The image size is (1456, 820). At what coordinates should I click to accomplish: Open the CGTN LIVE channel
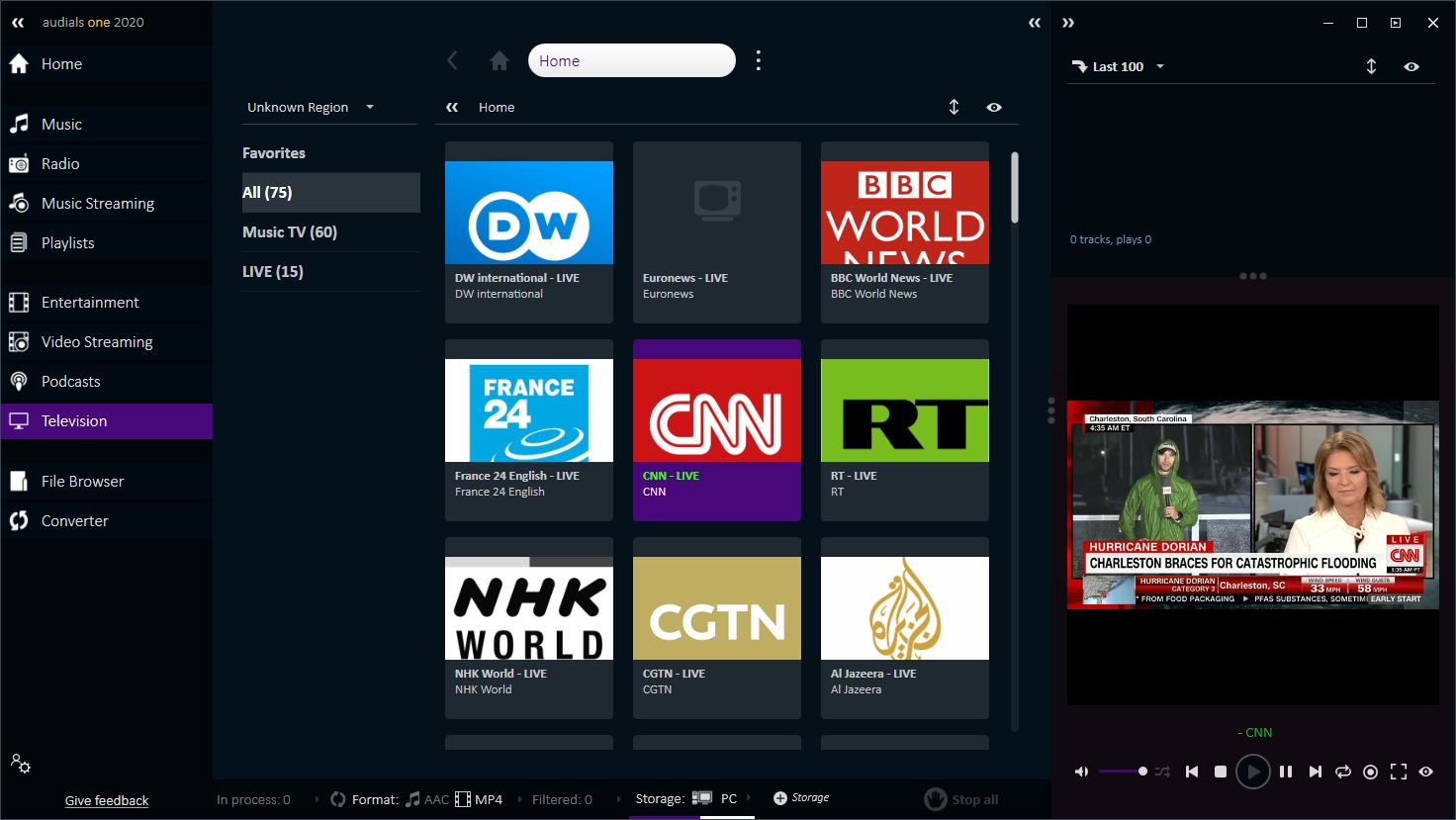[717, 628]
